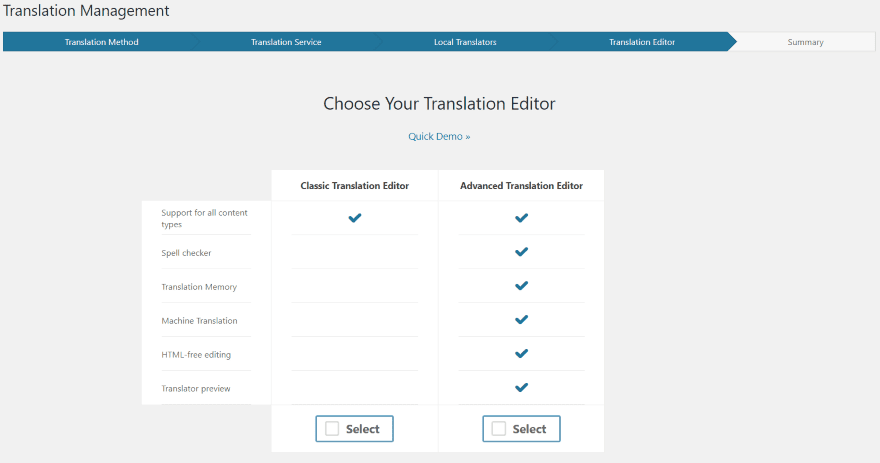
Task: Click the Machine Translation feature label
Action: [199, 321]
